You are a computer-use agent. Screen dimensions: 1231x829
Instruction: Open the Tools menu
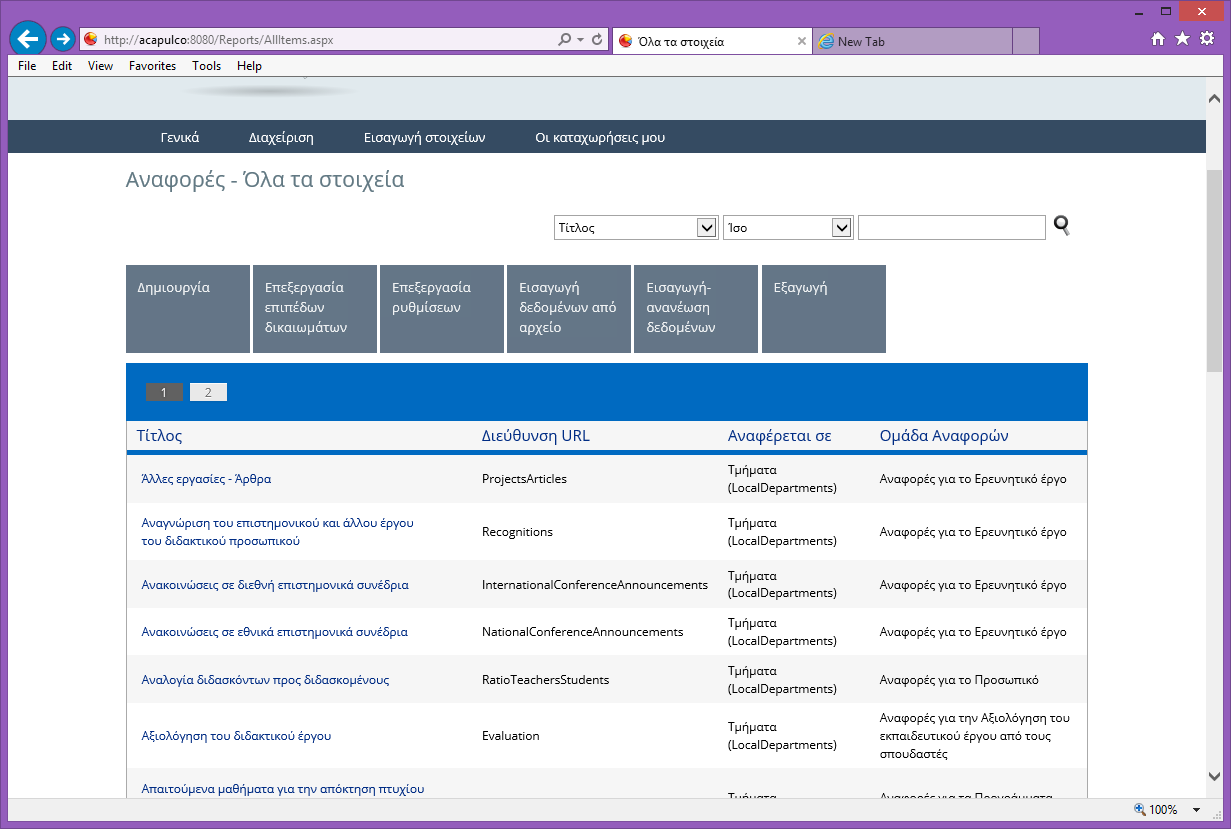click(x=207, y=66)
